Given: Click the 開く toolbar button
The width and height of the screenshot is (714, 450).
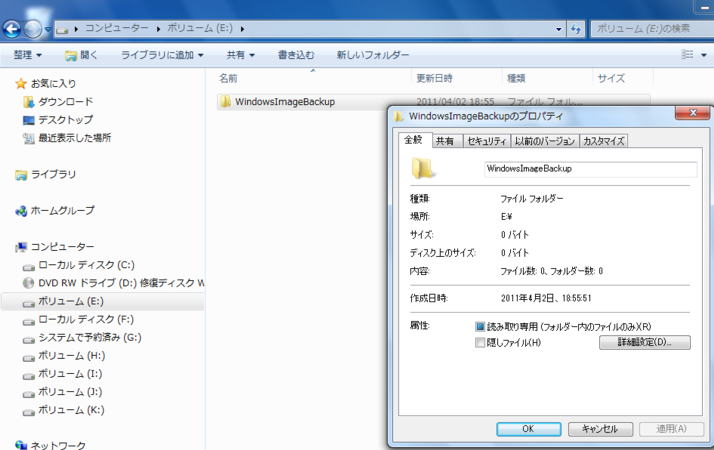Looking at the screenshot, I should click(x=82, y=55).
